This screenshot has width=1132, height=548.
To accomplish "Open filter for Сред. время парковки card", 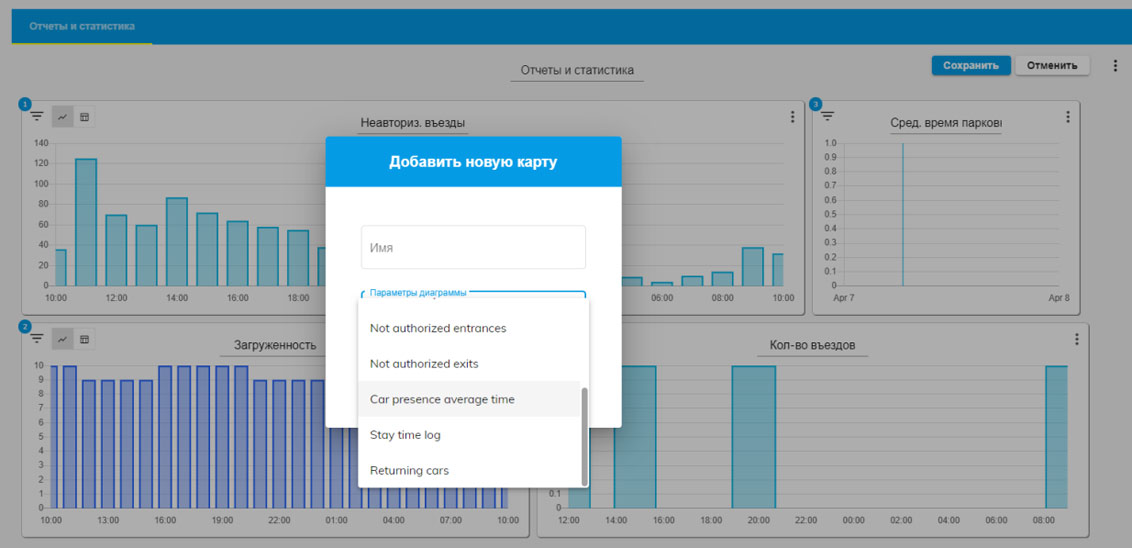I will pos(828,117).
